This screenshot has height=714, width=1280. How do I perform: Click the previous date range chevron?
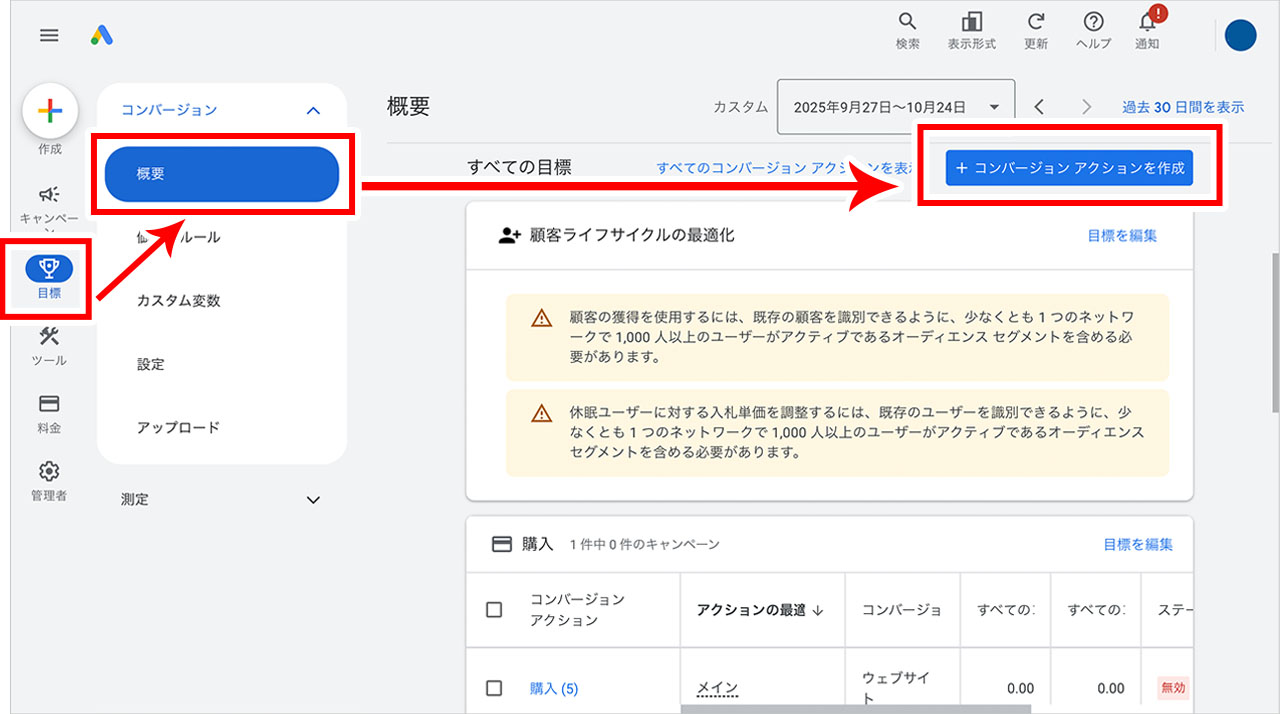coord(1040,106)
